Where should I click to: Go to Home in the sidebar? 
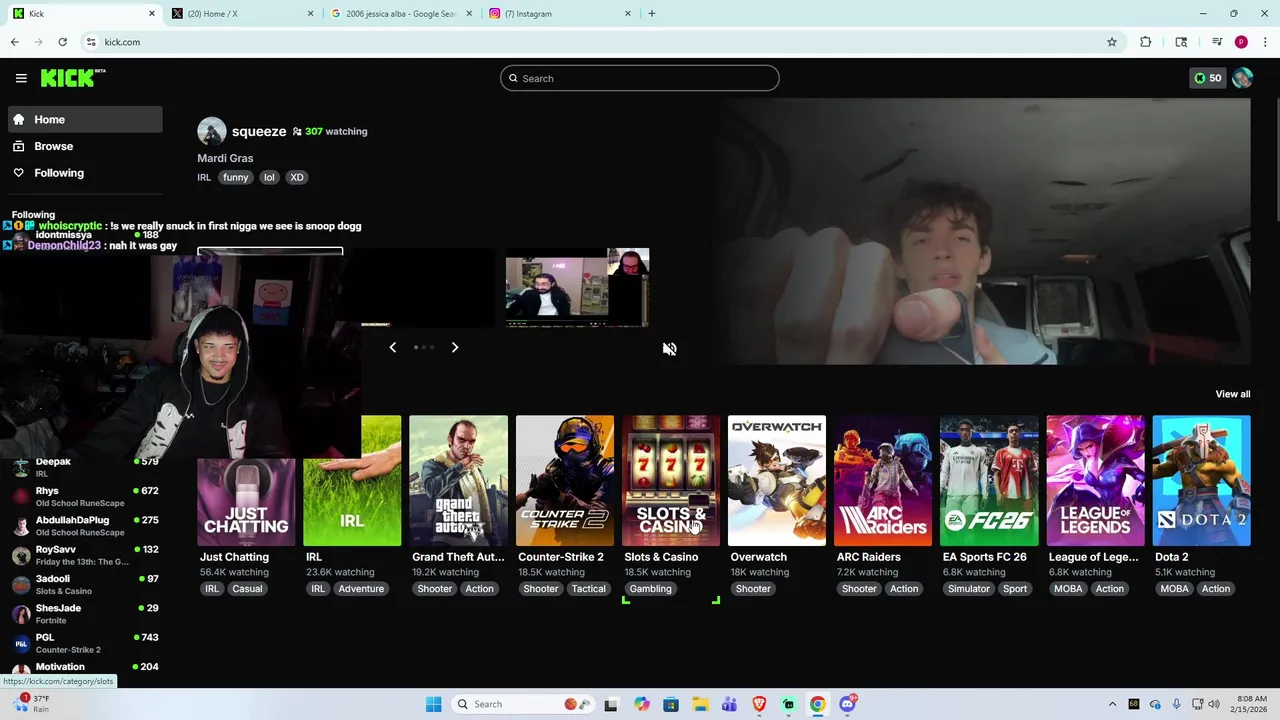(85, 119)
